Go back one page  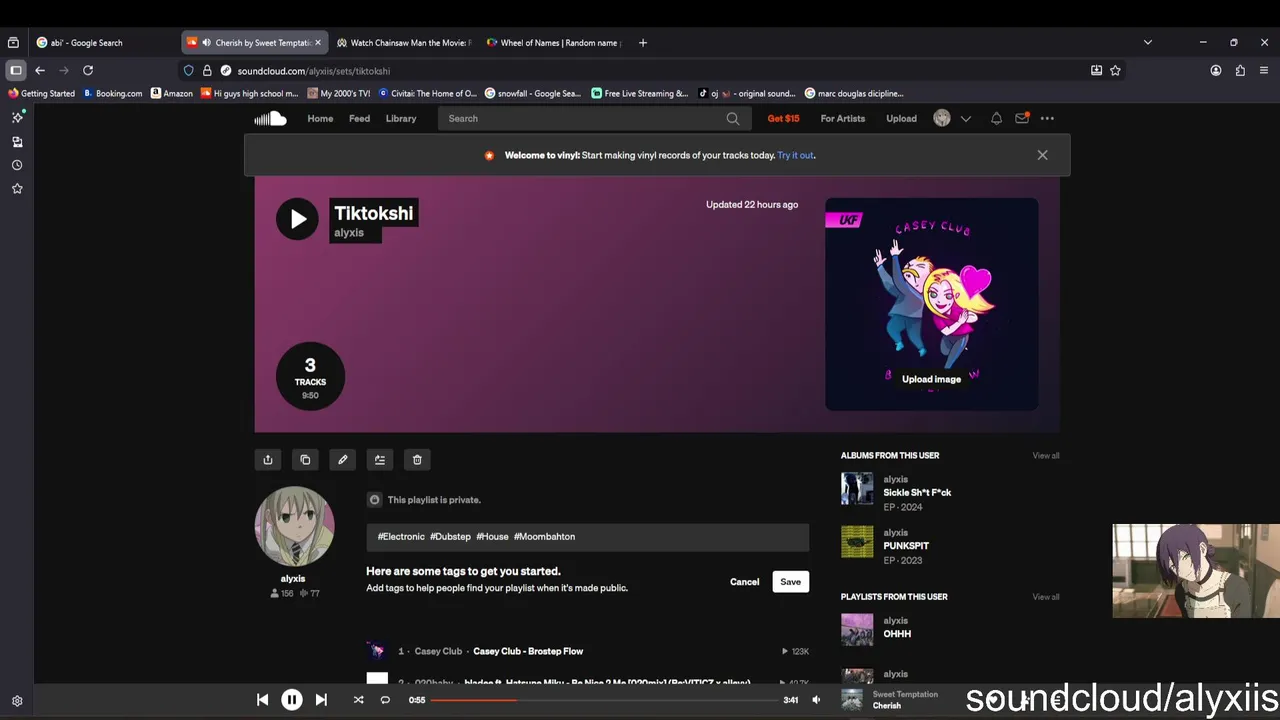tap(40, 71)
